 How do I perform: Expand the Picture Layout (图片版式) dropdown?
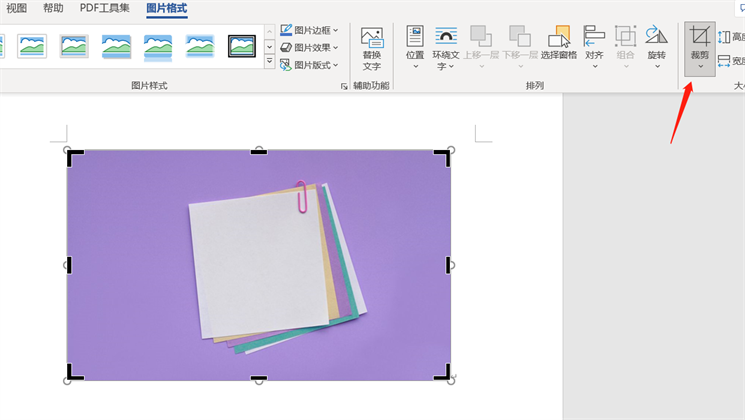coord(310,64)
